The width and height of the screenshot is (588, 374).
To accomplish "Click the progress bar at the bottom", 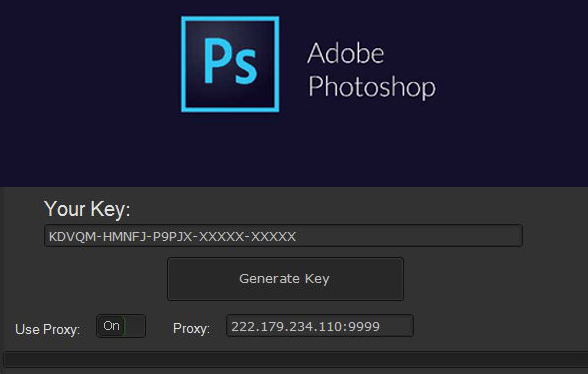I will point(296,359).
